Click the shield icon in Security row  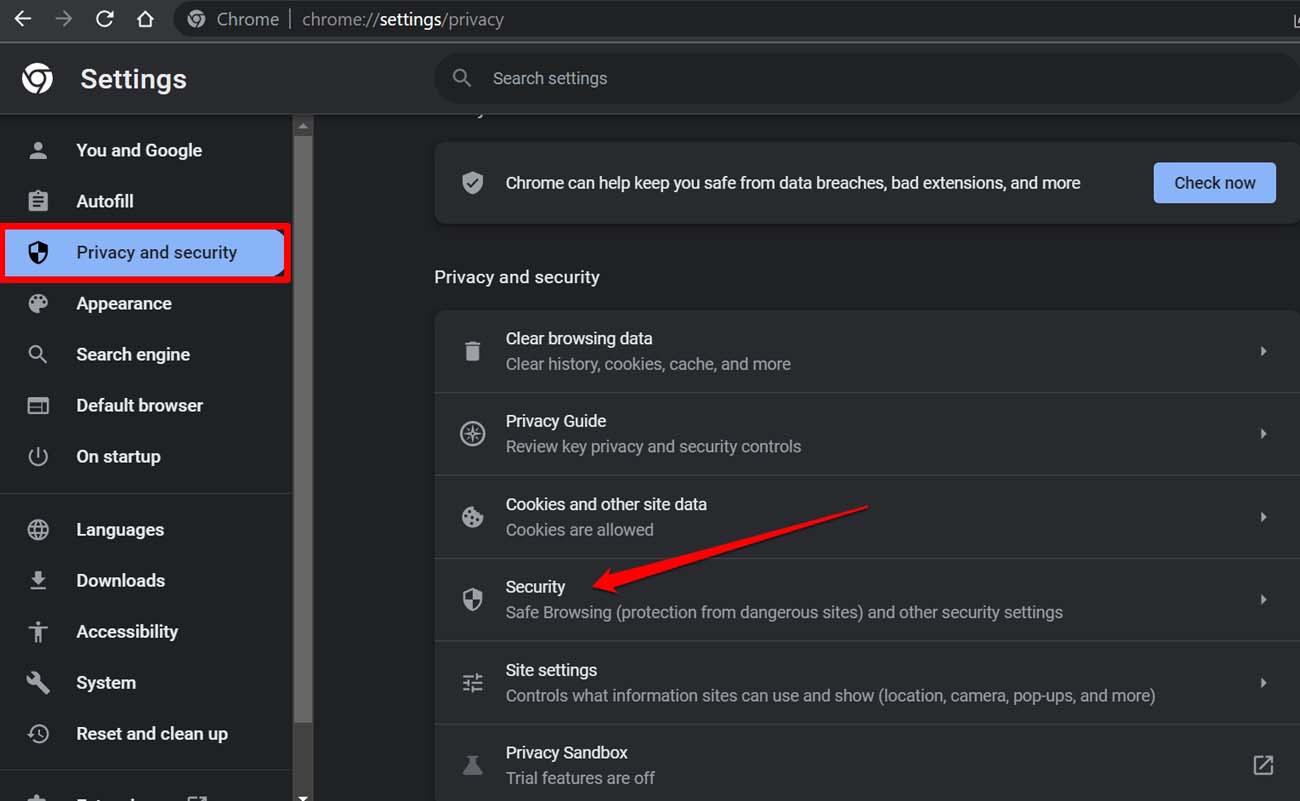pyautogui.click(x=472, y=599)
